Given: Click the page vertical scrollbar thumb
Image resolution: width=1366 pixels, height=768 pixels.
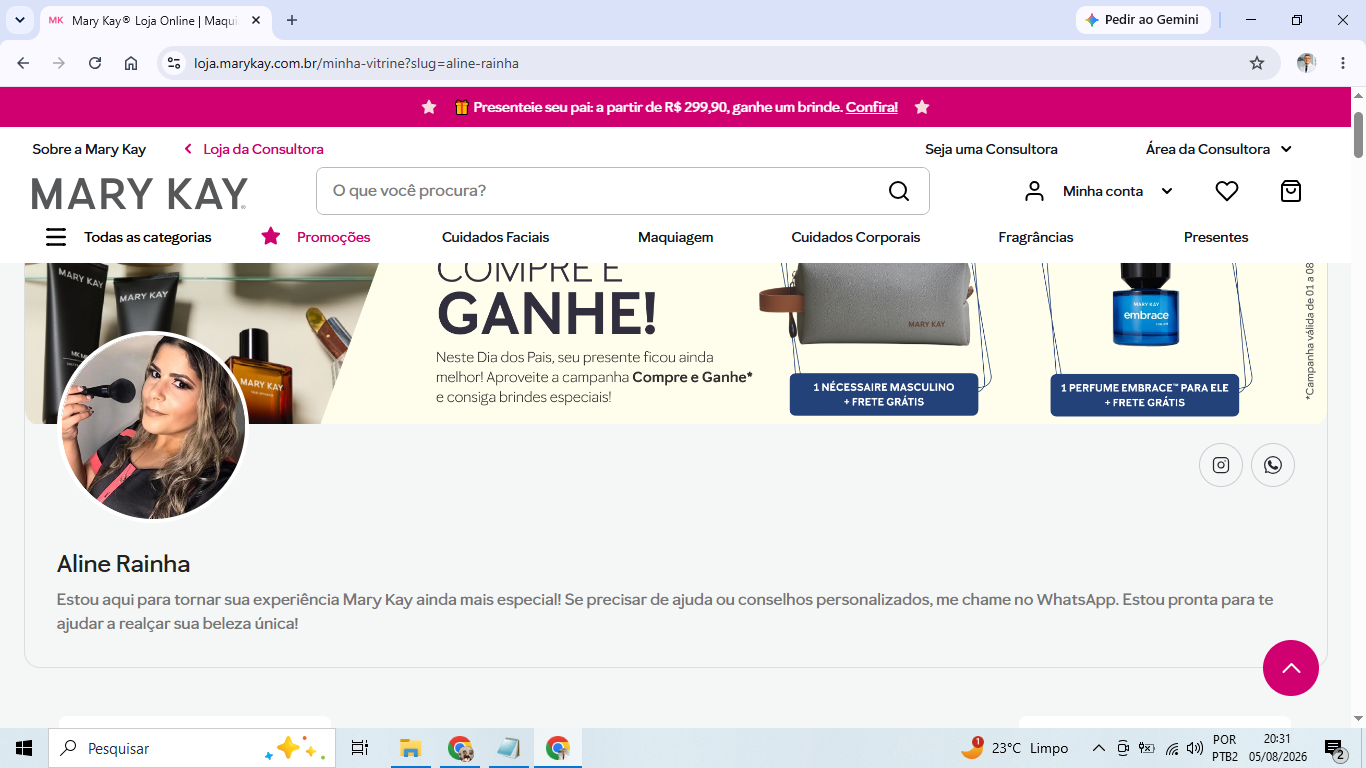Looking at the screenshot, I should pos(1358,134).
